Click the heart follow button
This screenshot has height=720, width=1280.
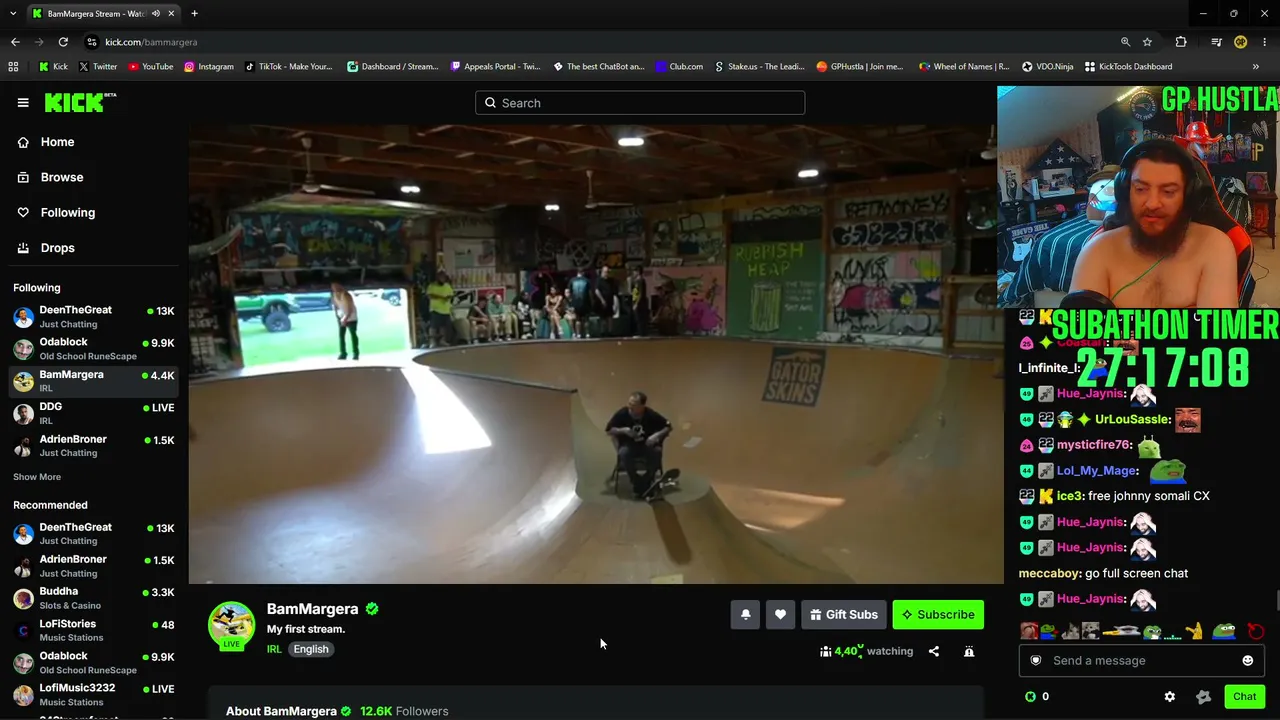[x=780, y=615]
